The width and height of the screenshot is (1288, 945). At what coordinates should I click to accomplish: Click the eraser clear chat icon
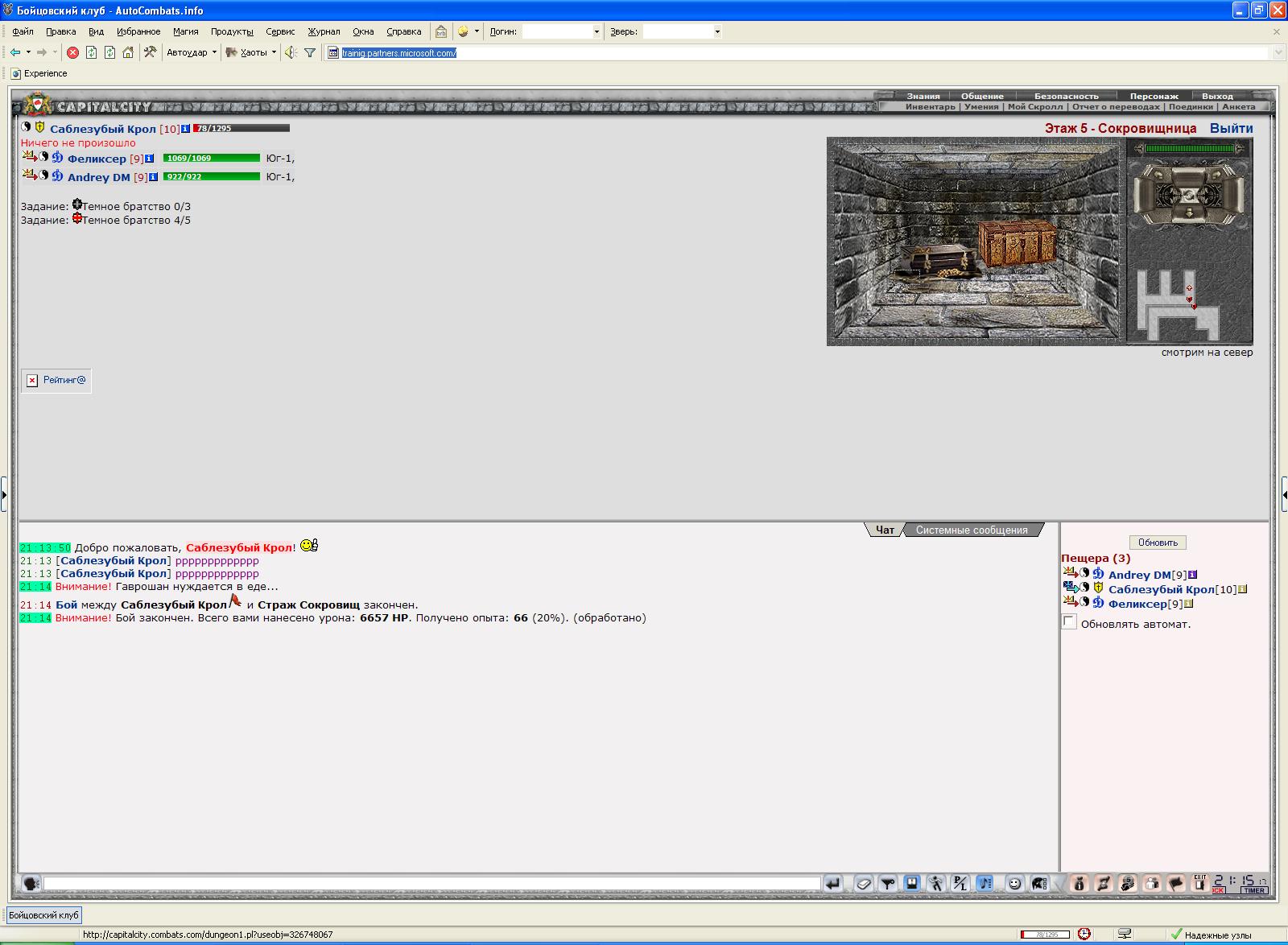pos(864,884)
